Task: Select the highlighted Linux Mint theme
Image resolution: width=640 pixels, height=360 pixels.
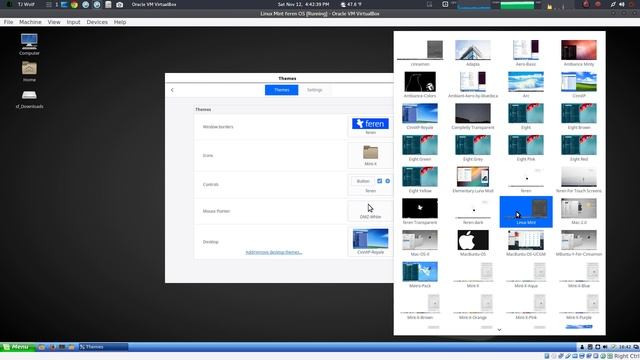Action: coord(526,211)
